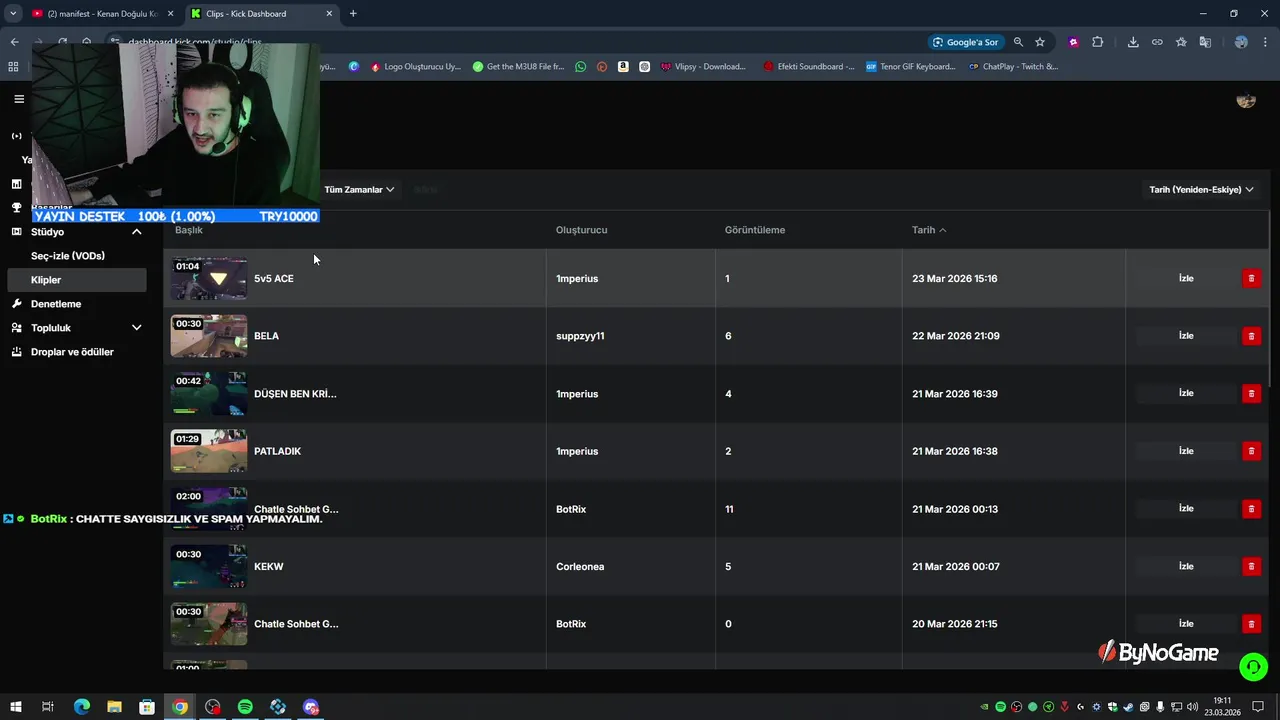The height and width of the screenshot is (720, 1280).
Task: Delete the 5v5 ACE clip
Action: [x=1251, y=278]
